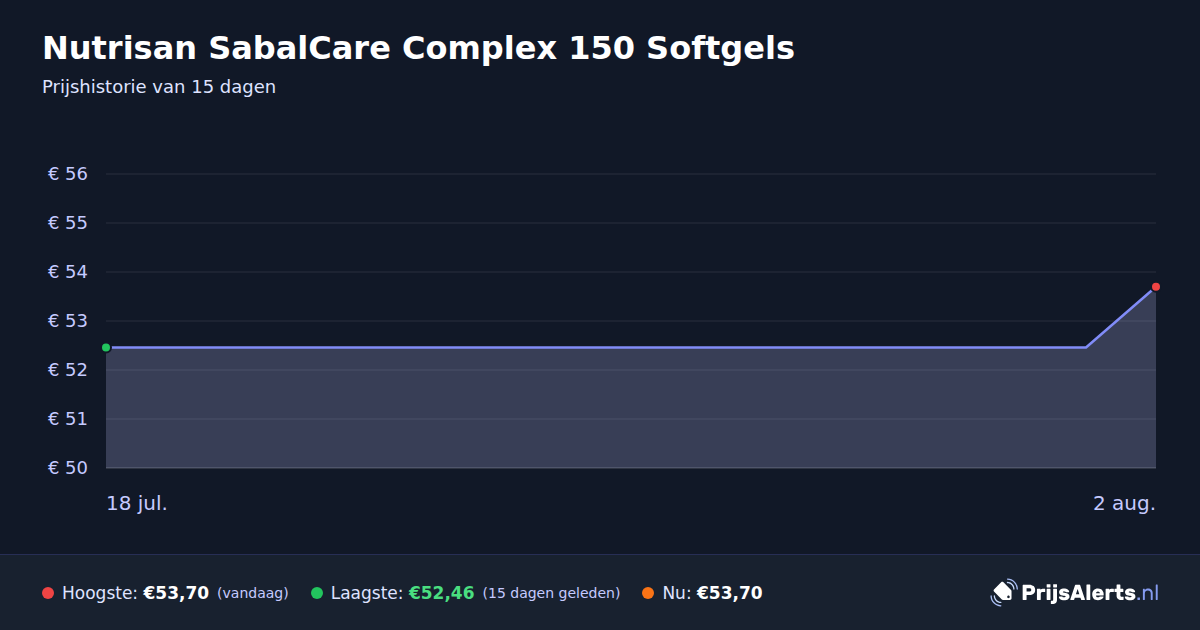Click the € 50 axis label

point(68,468)
